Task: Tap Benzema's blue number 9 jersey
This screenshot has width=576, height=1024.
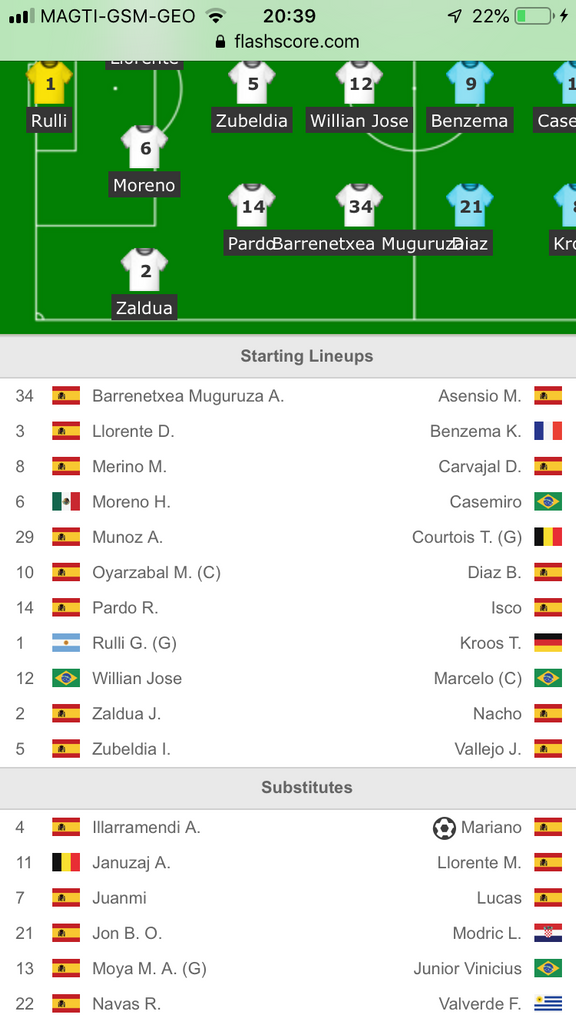Action: [x=470, y=82]
